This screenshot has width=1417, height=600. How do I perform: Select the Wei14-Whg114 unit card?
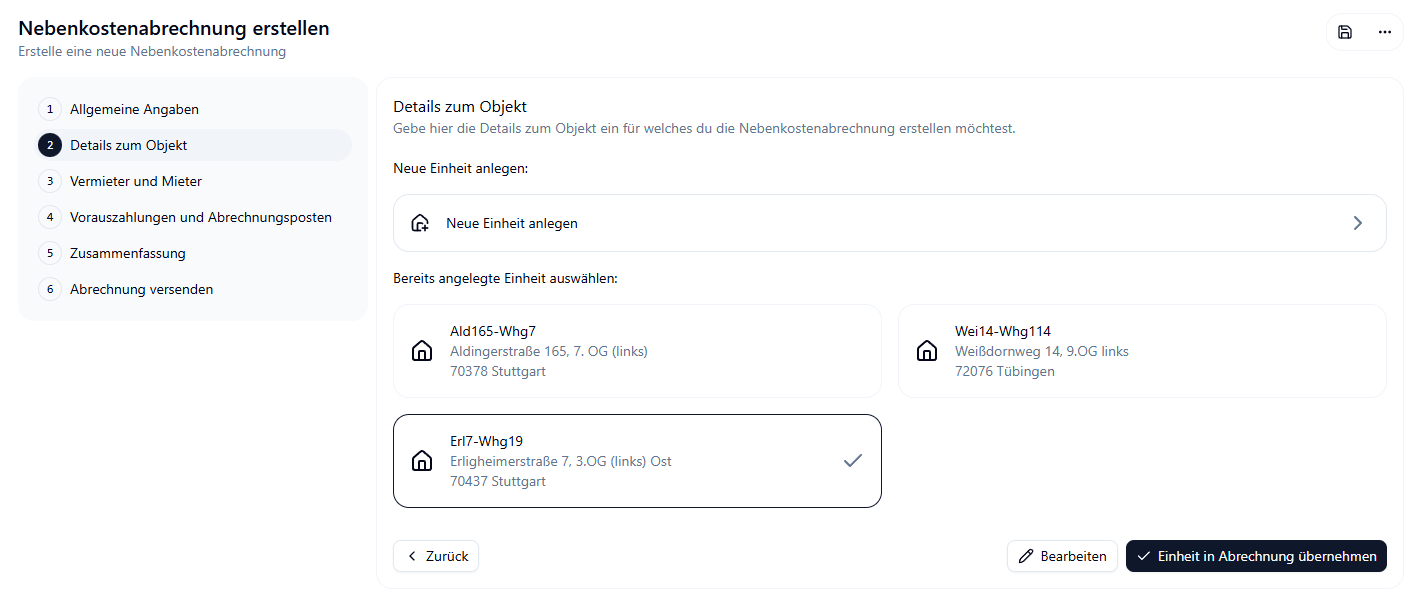tap(1142, 350)
